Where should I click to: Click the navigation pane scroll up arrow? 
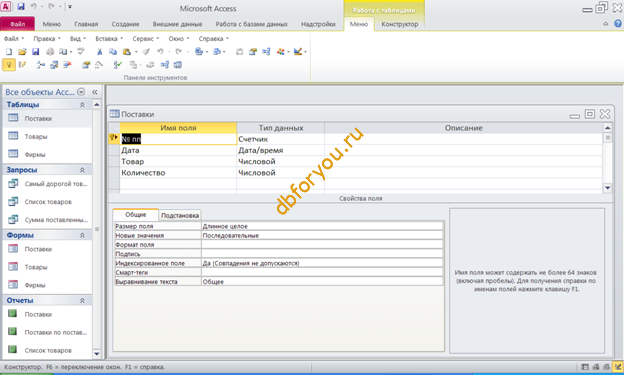[97, 105]
